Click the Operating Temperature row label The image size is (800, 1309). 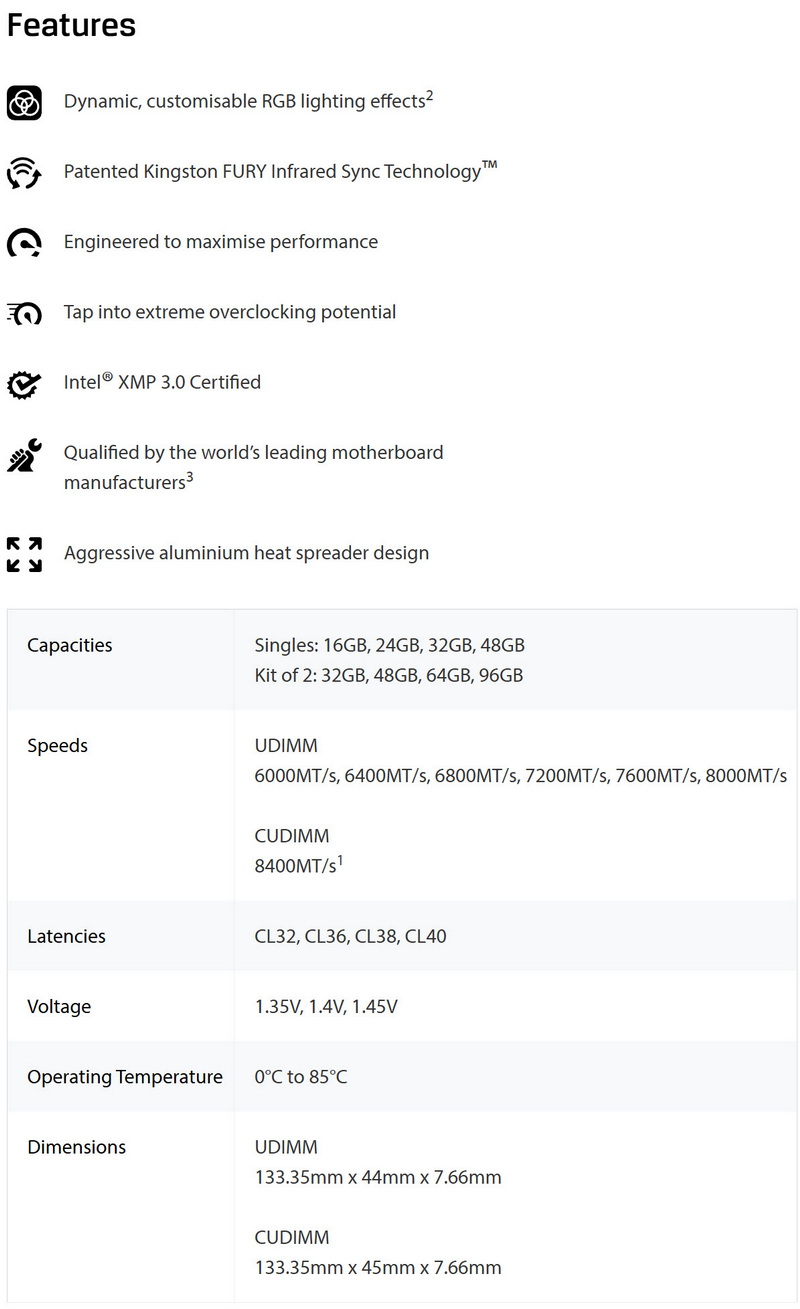tap(125, 1077)
